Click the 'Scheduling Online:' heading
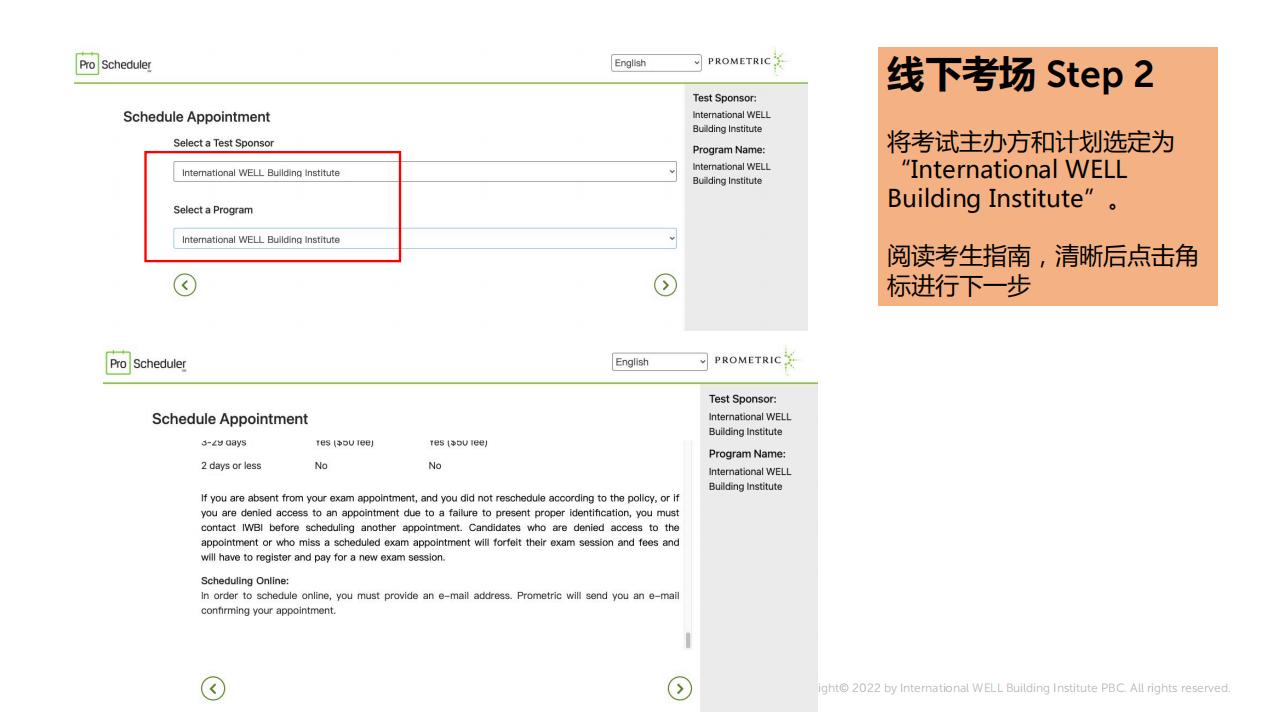This screenshot has height=720, width=1280. click(x=245, y=581)
